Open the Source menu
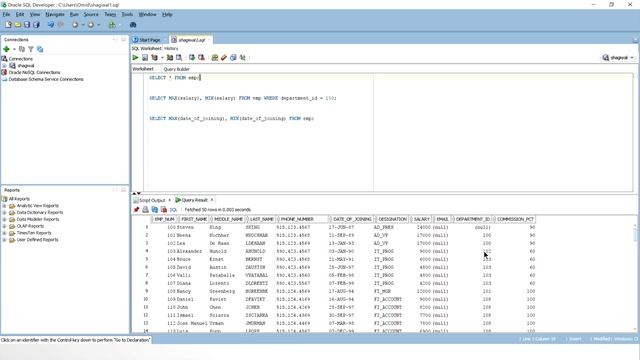Image resolution: width=640 pixels, height=360 pixels. 91,14
